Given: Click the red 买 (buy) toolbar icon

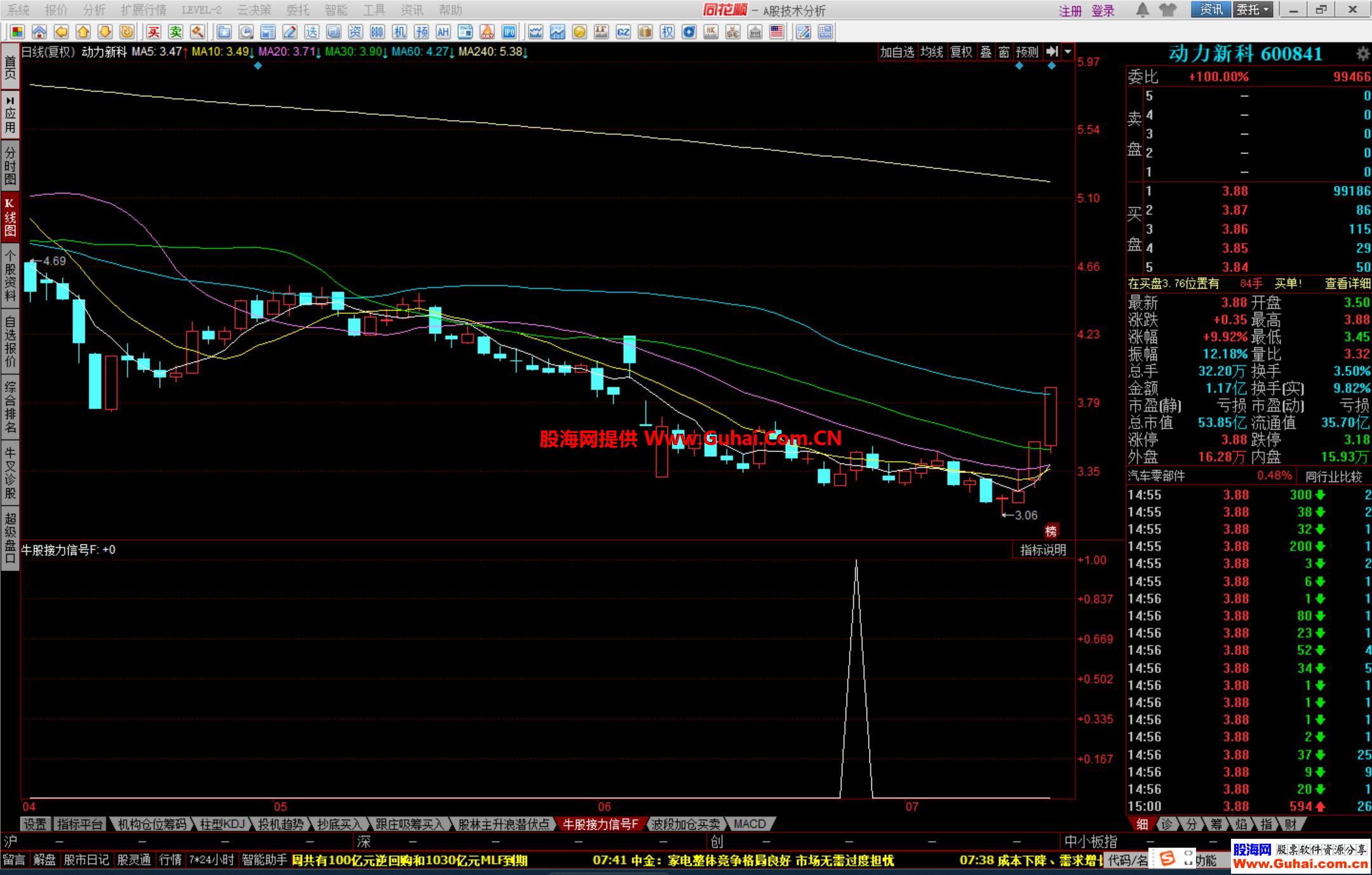Looking at the screenshot, I should pyautogui.click(x=154, y=32).
